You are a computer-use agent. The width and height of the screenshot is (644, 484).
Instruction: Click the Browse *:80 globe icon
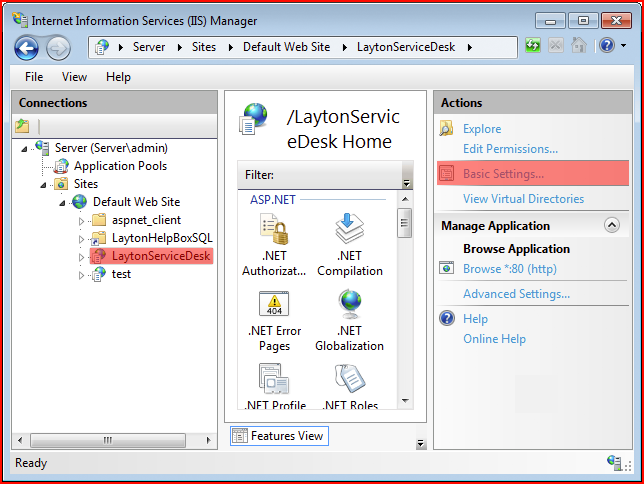[446, 268]
